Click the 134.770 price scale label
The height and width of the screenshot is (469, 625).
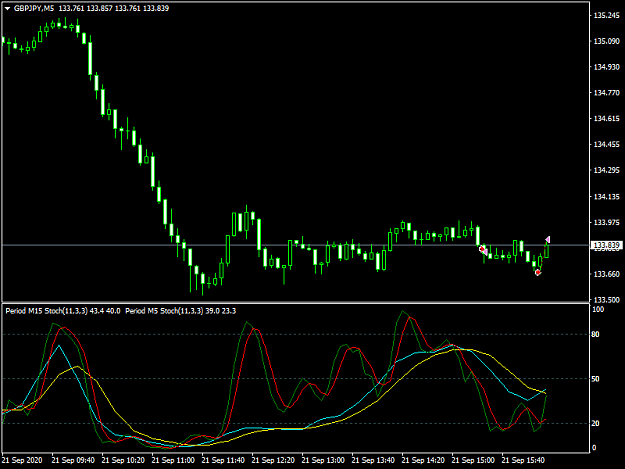[607, 93]
